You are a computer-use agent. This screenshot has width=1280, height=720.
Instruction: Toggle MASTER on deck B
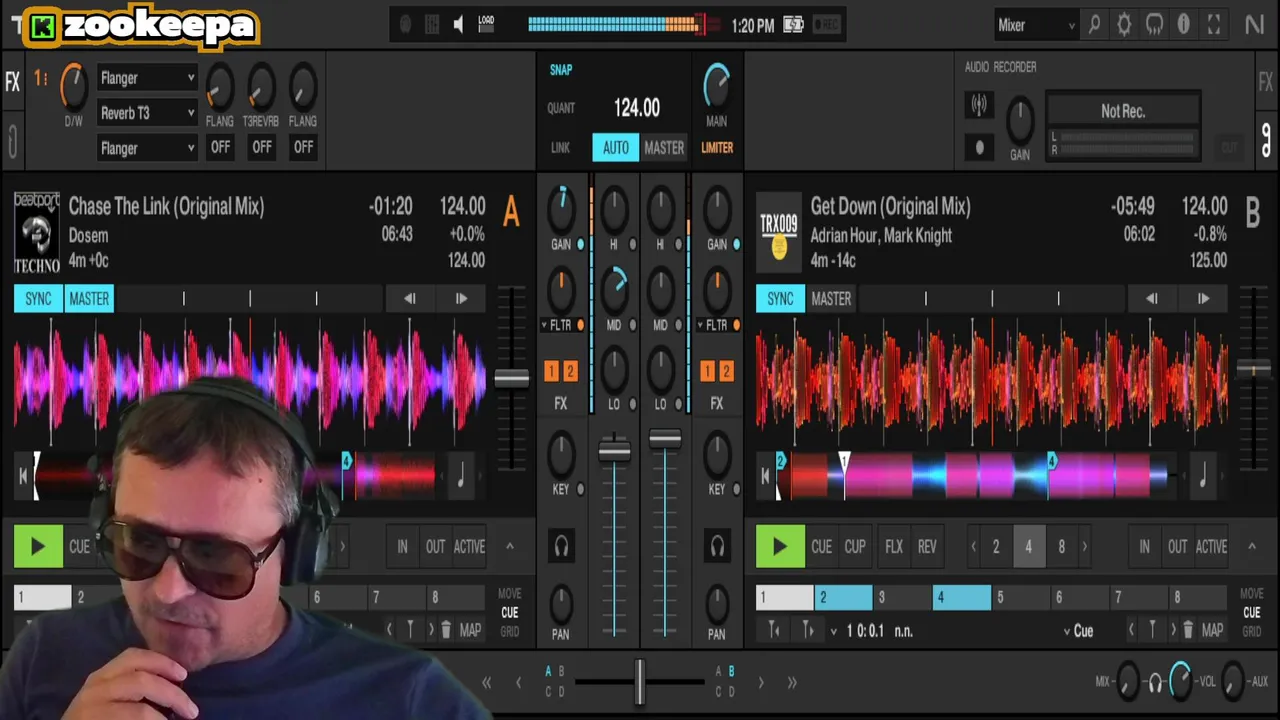831,299
